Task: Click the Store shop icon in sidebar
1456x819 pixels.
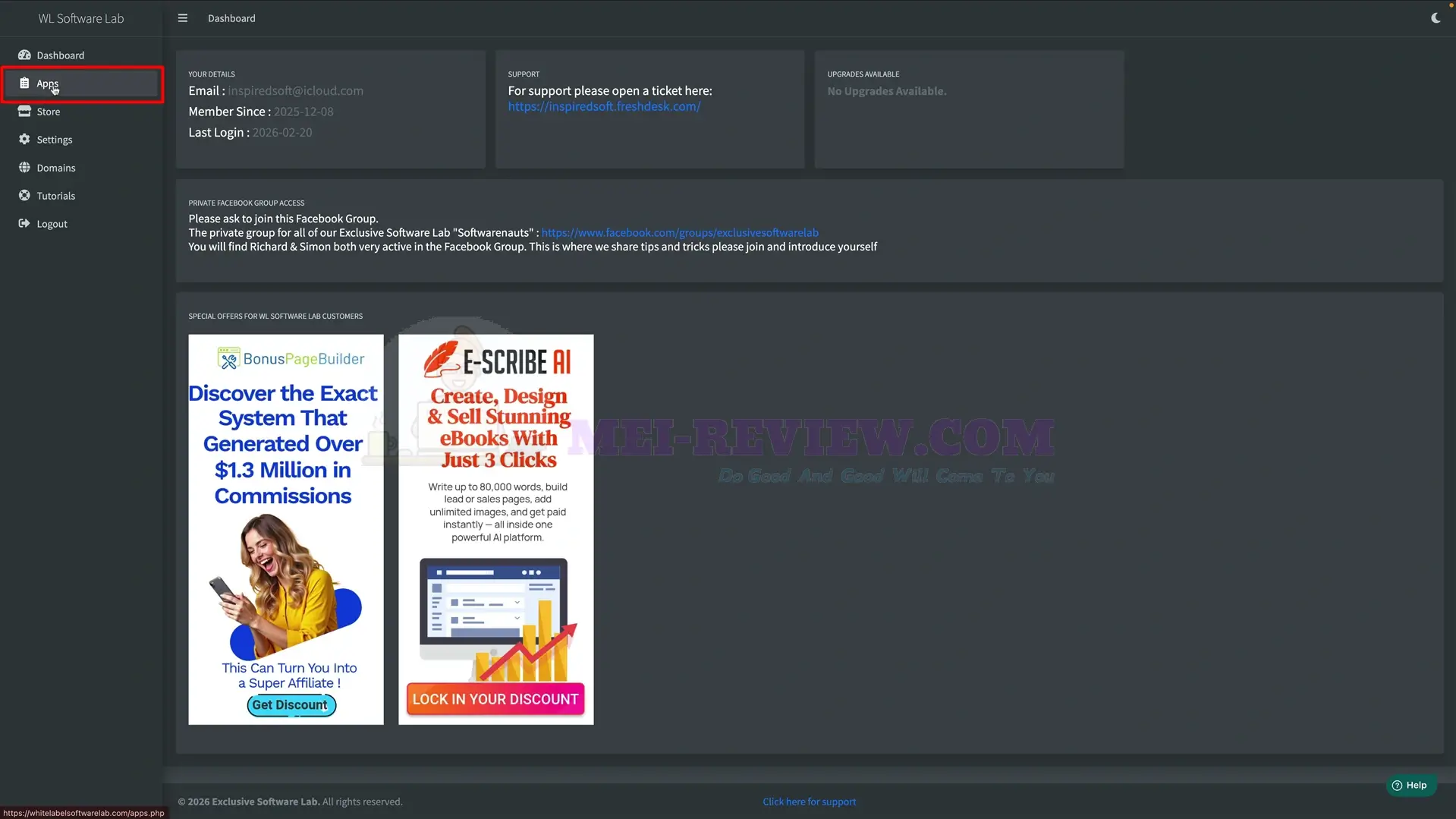Action: tap(24, 112)
